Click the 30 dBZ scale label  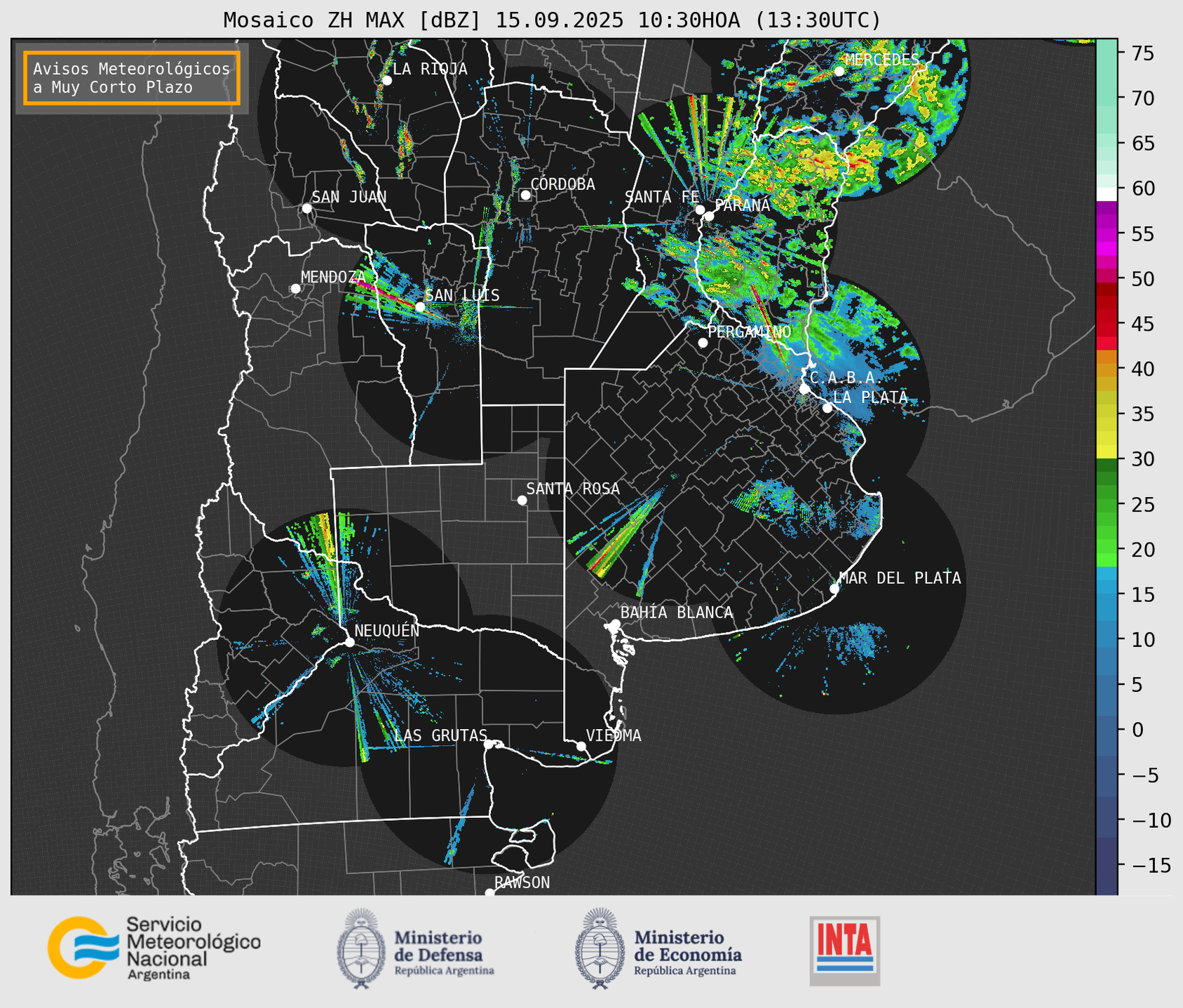click(1143, 460)
